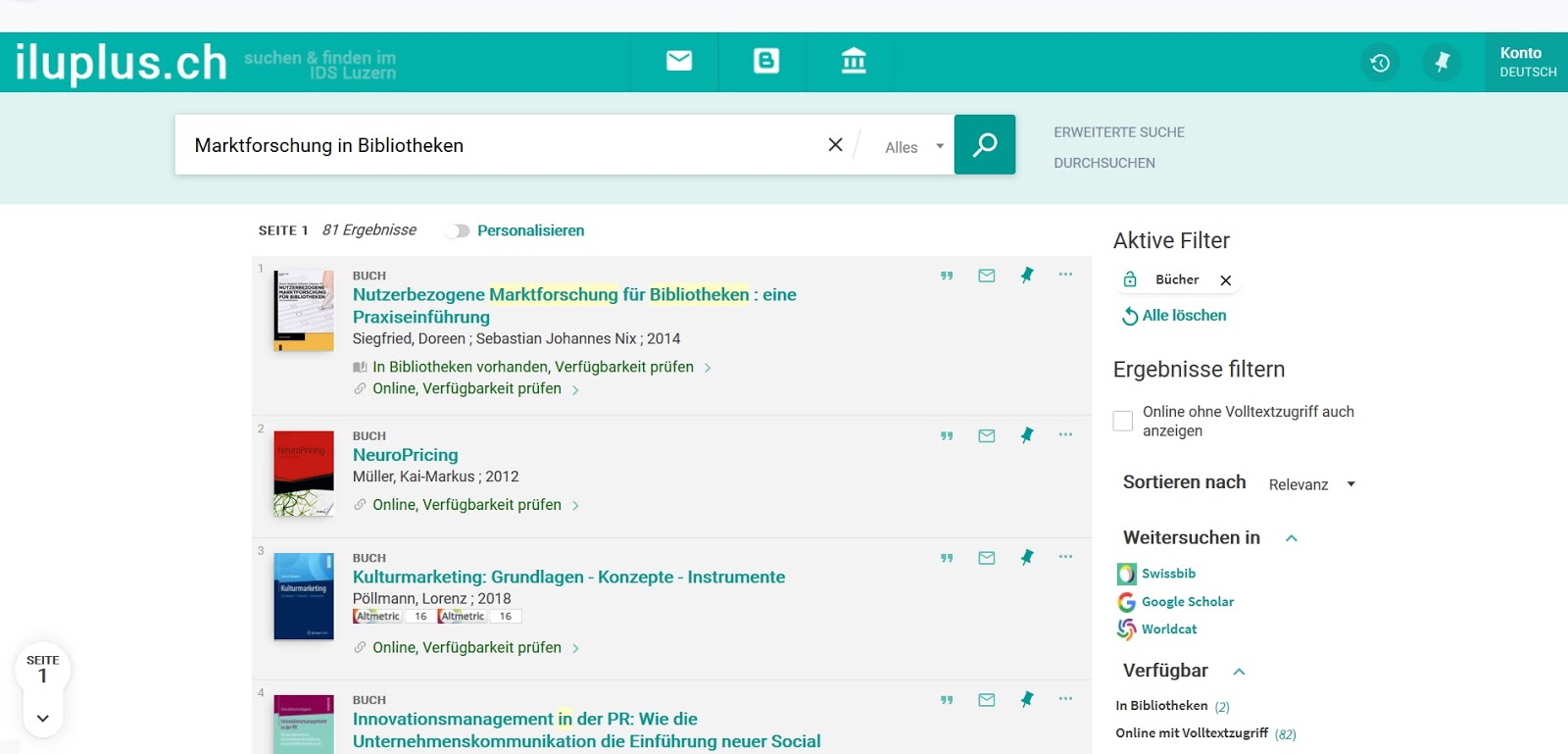Cite the Kulturmarketing book

pyautogui.click(x=947, y=558)
